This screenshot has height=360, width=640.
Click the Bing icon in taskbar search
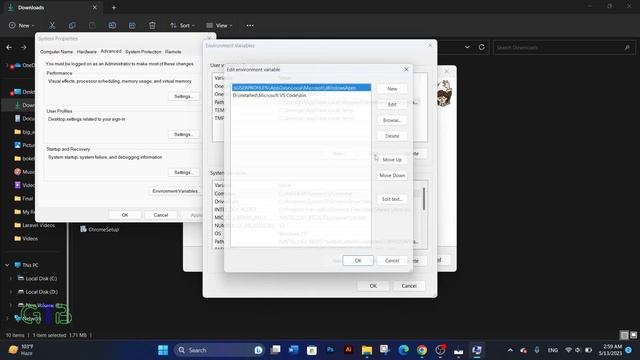point(258,350)
